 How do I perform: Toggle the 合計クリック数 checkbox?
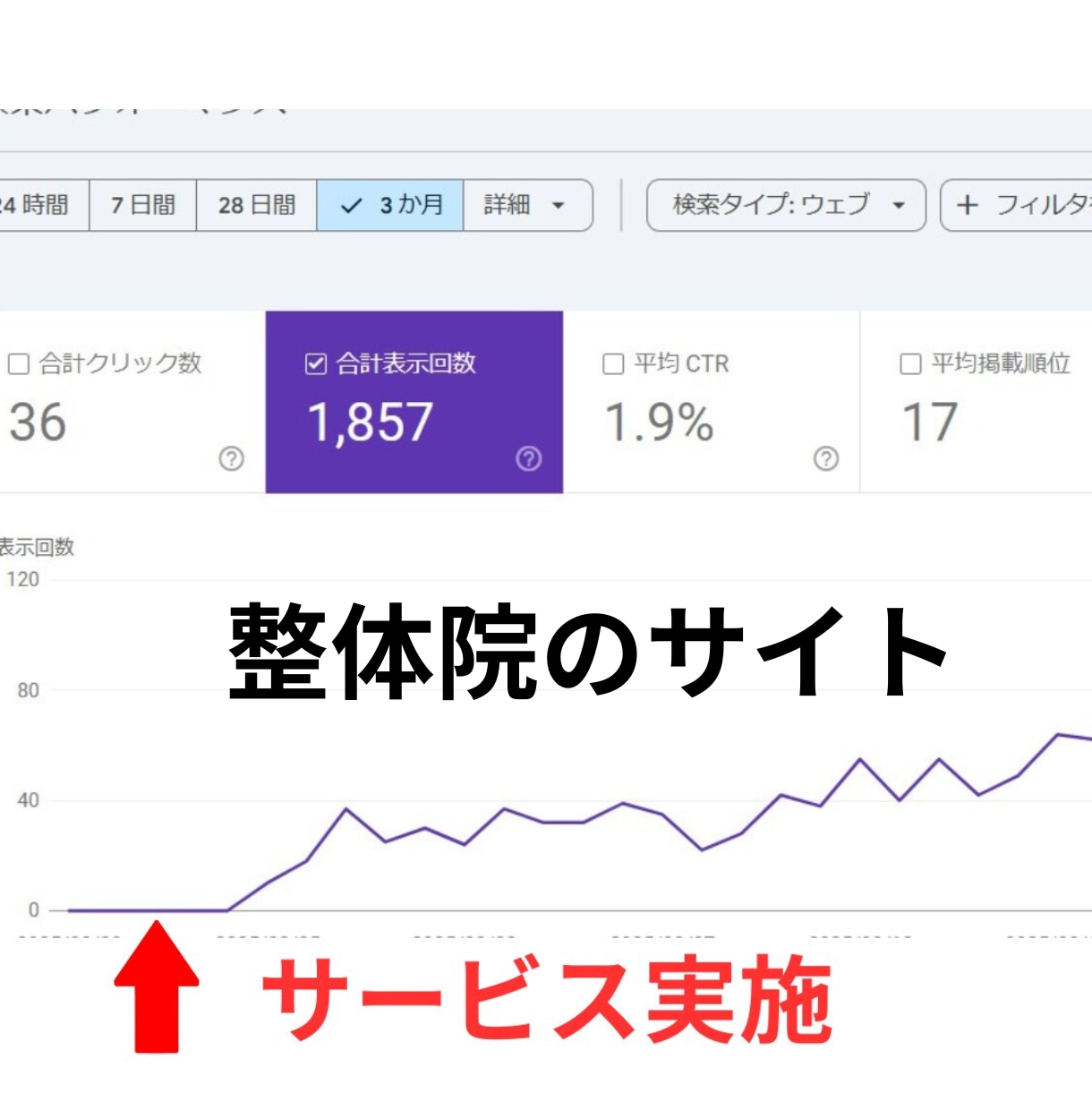[18, 363]
